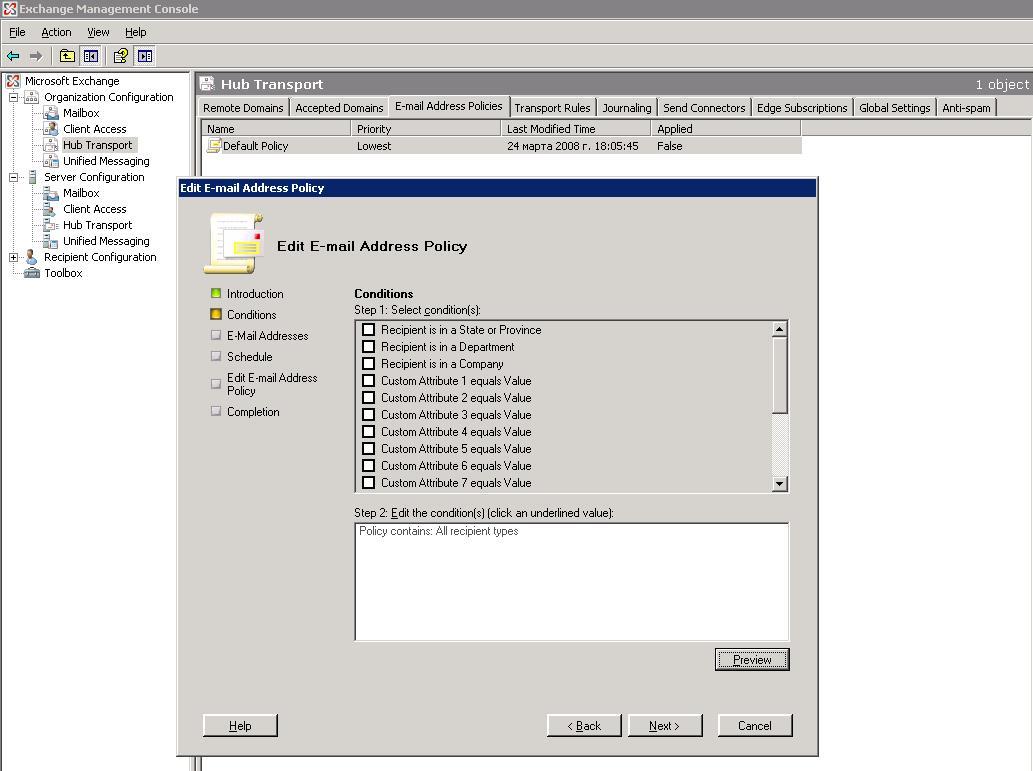Screen dimensions: 1033x771
Task: Collapse the Server Configuration node
Action: [x=13, y=177]
